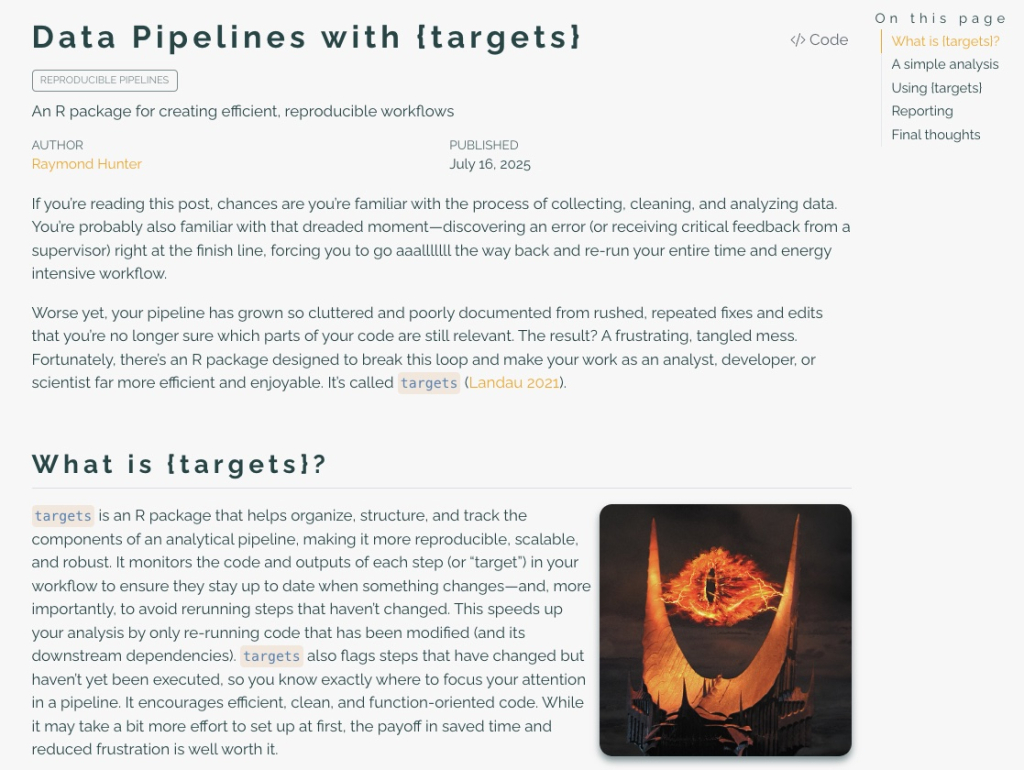
Task: Open the Code menu button
Action: (819, 40)
